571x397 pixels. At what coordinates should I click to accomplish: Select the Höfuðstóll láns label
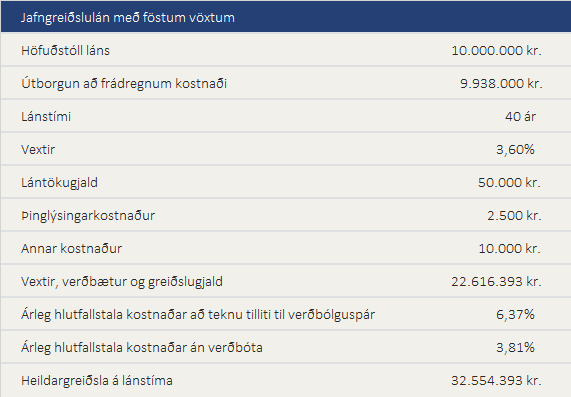[x=65, y=50]
